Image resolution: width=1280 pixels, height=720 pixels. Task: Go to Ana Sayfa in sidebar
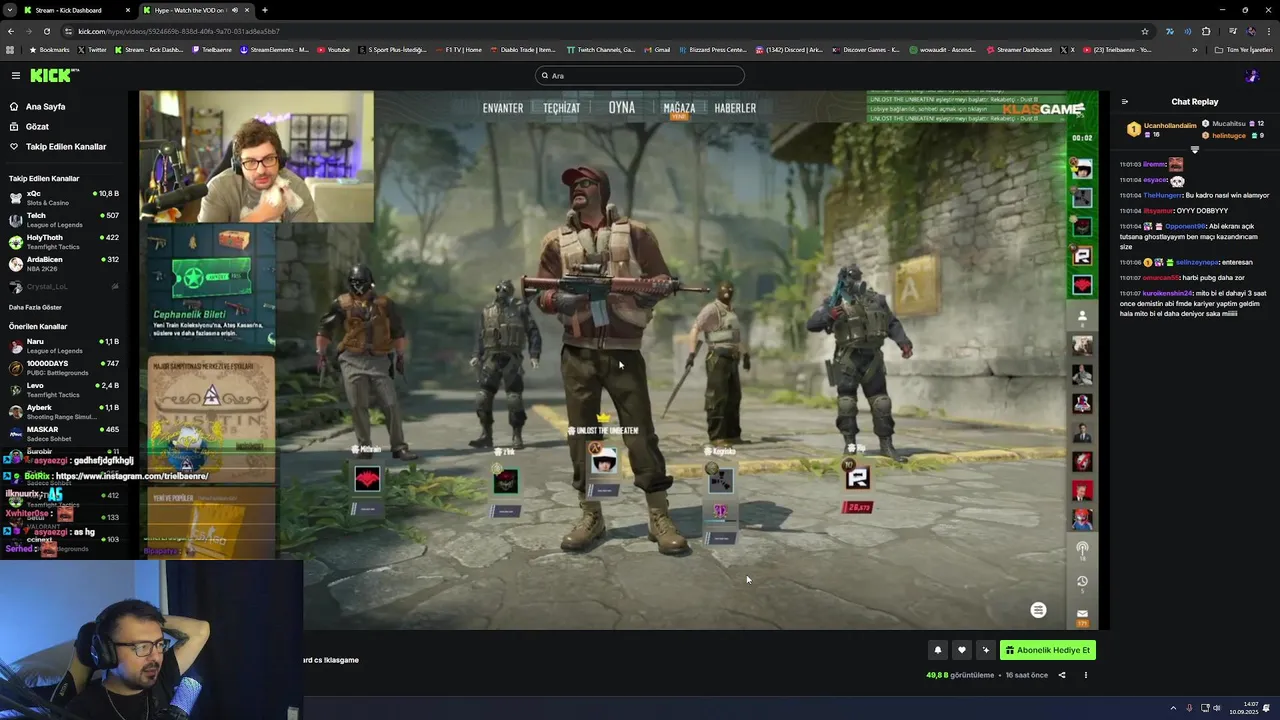pyautogui.click(x=37, y=106)
